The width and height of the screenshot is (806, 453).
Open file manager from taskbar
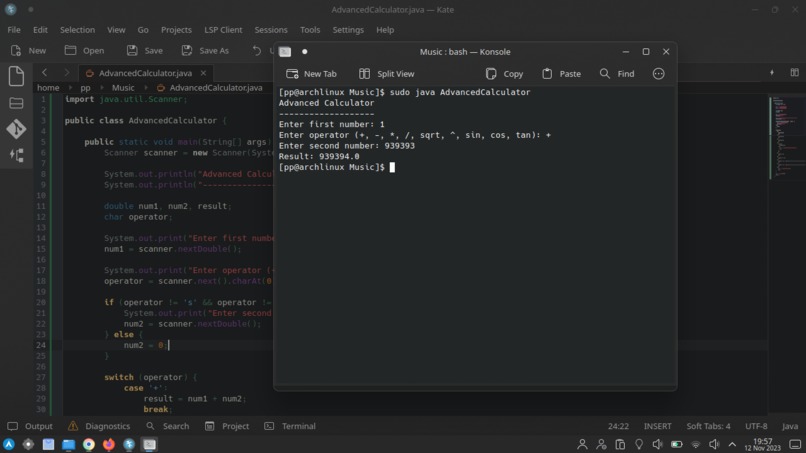(x=68, y=444)
